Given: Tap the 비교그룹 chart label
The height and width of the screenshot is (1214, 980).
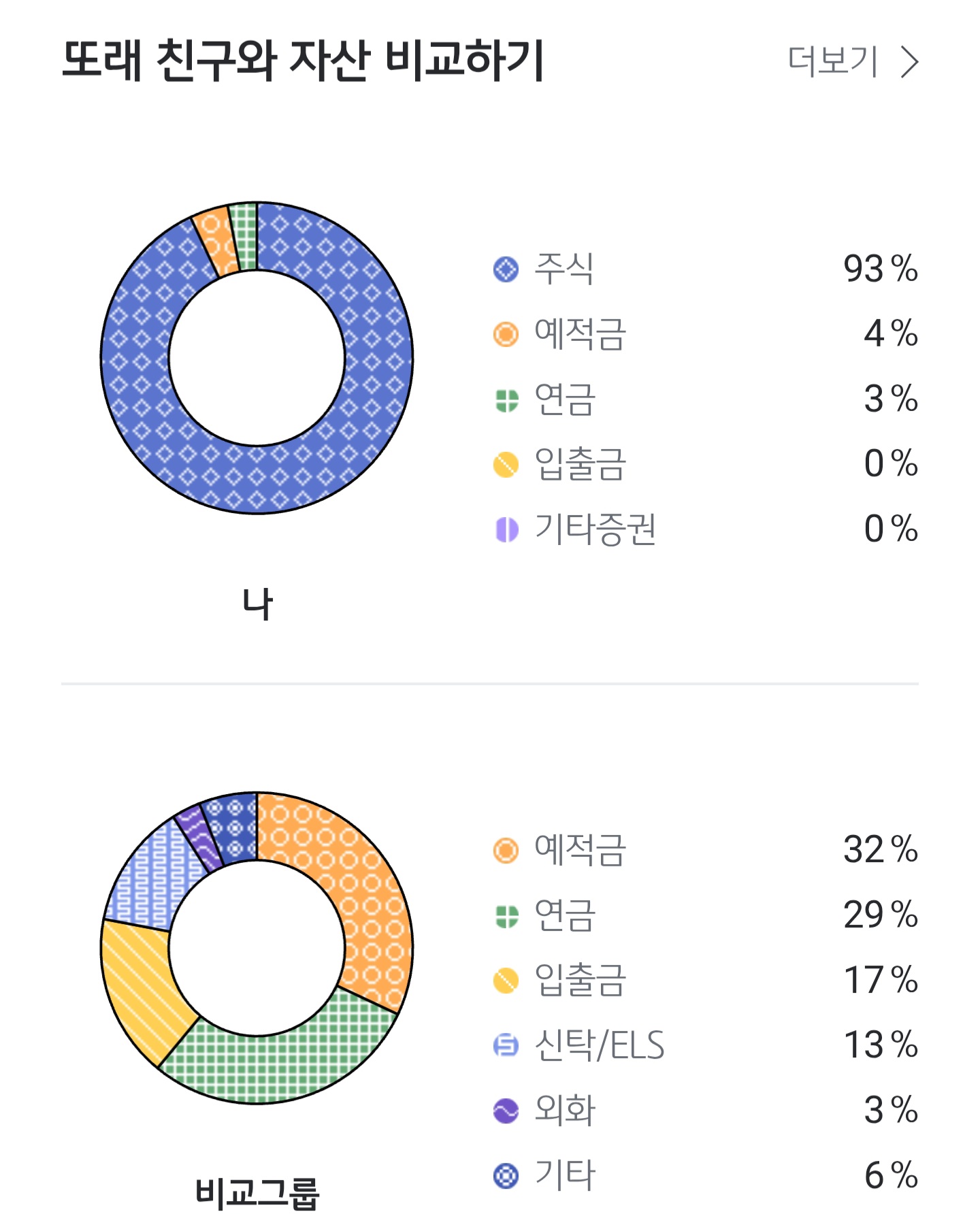Looking at the screenshot, I should tap(257, 1192).
